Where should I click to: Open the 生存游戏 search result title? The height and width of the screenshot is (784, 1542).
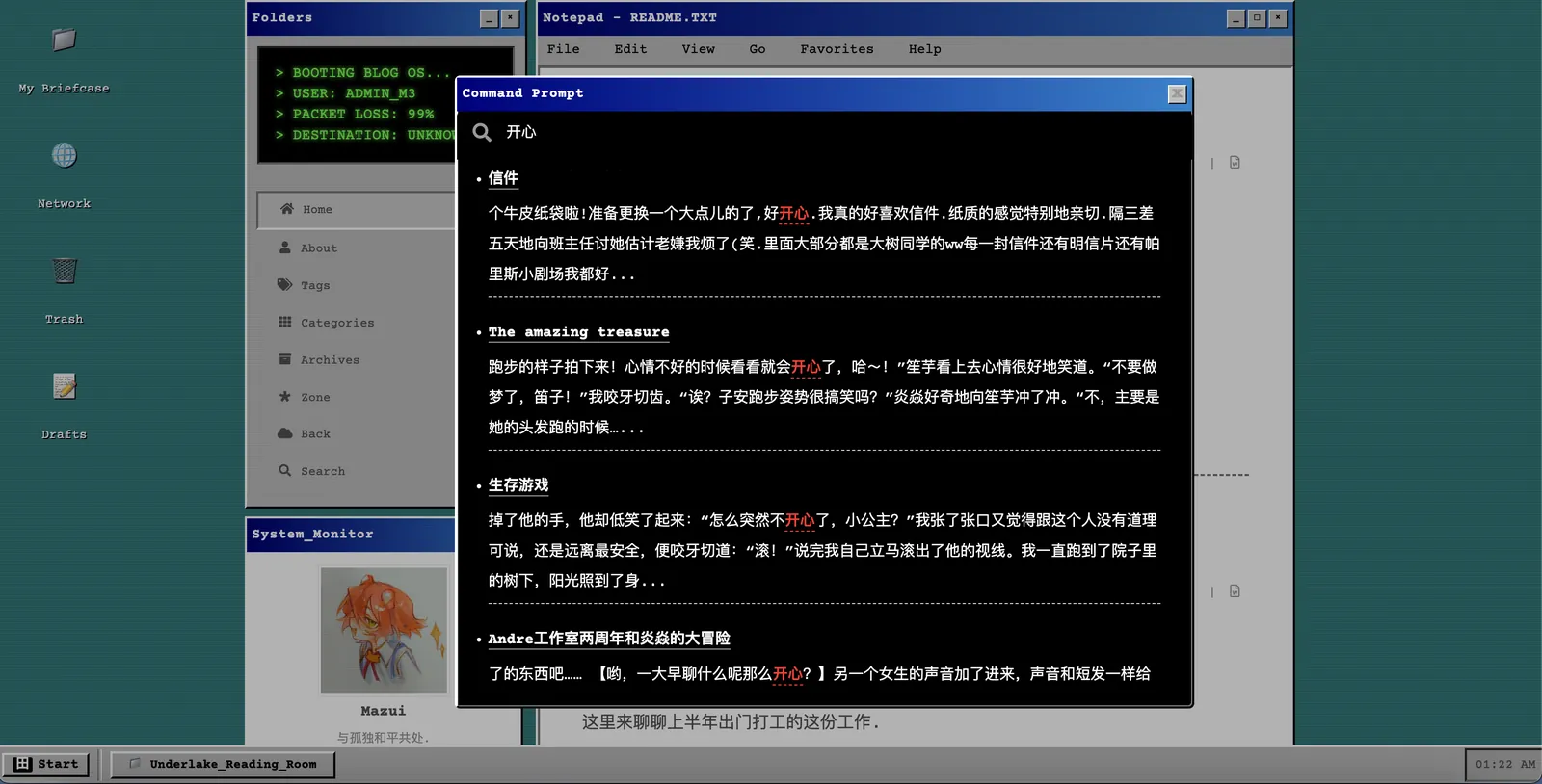point(518,485)
